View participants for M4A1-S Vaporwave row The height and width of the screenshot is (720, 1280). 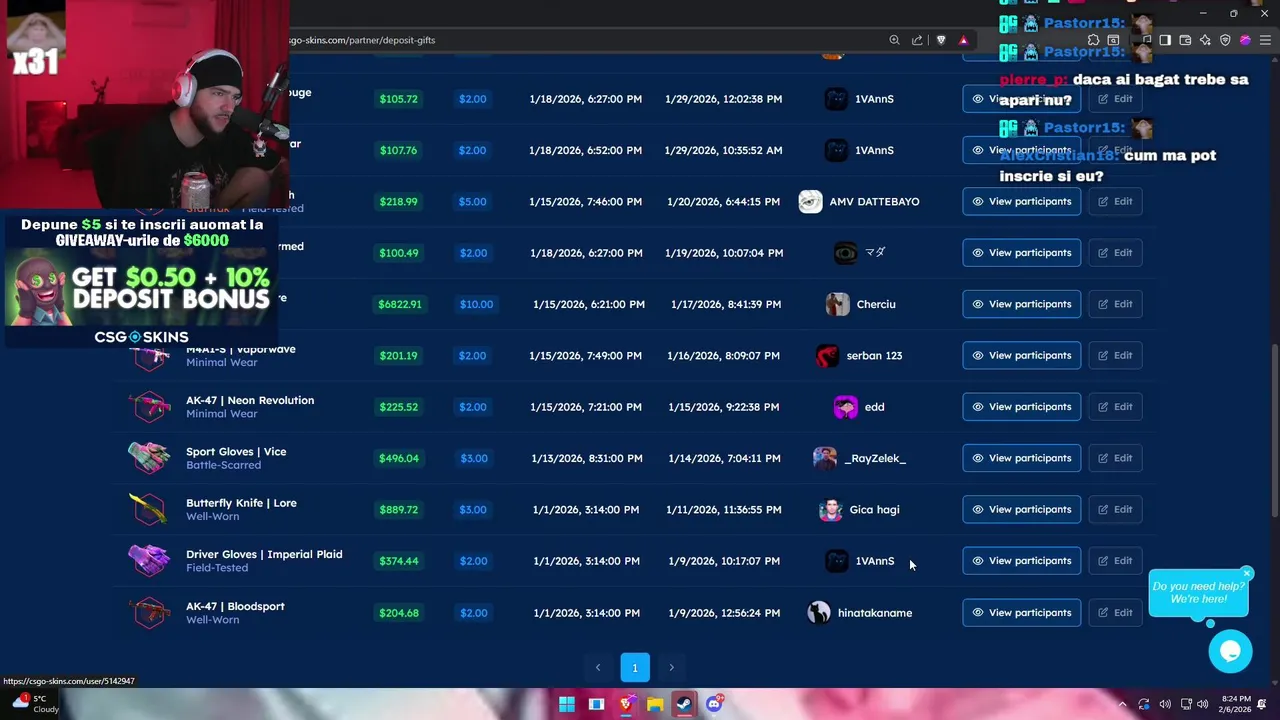(1021, 355)
